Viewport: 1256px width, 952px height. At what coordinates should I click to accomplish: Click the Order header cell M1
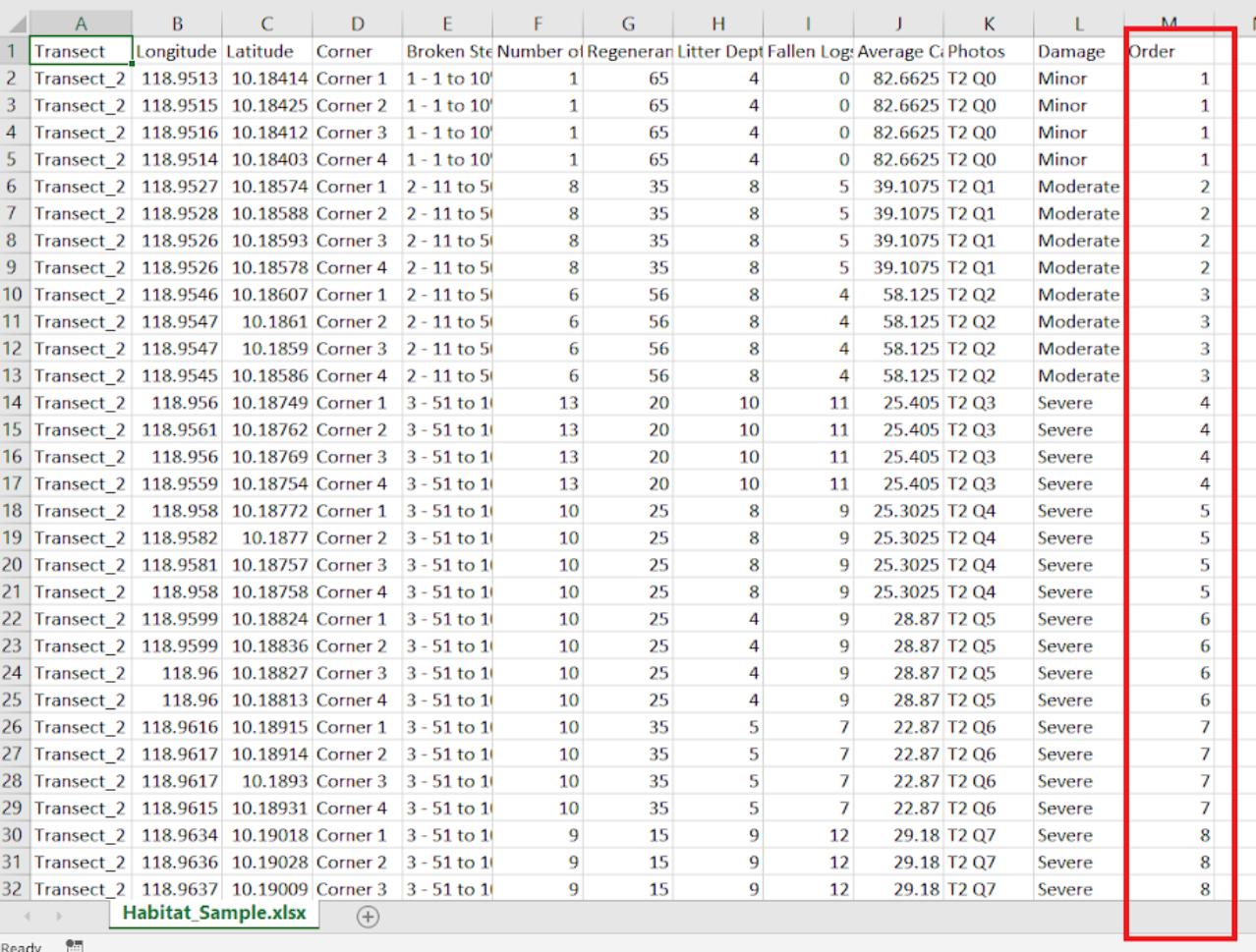pyautogui.click(x=1169, y=51)
